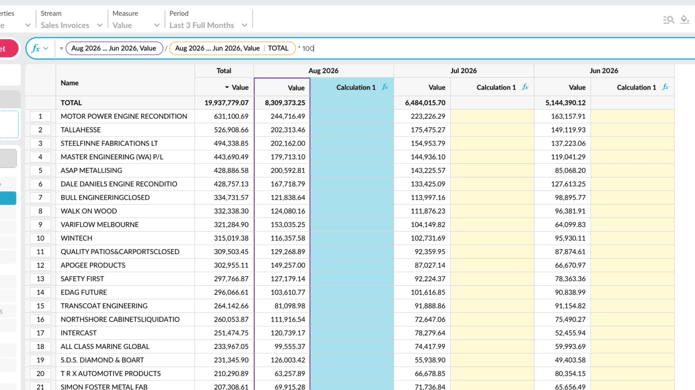695x390 pixels.
Task: Select row TRANSCOAT ENGINEERING
Action: click(104, 306)
